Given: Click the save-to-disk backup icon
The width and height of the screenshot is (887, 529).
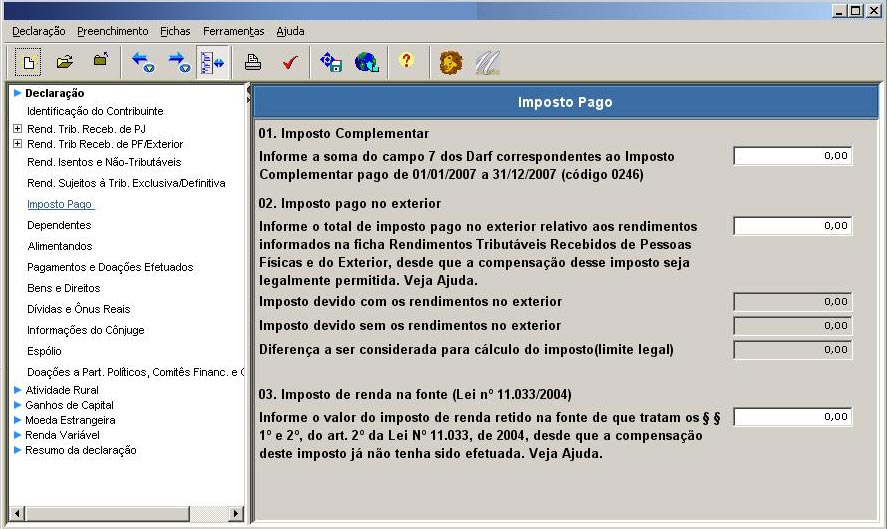Looking at the screenshot, I should click(x=331, y=62).
